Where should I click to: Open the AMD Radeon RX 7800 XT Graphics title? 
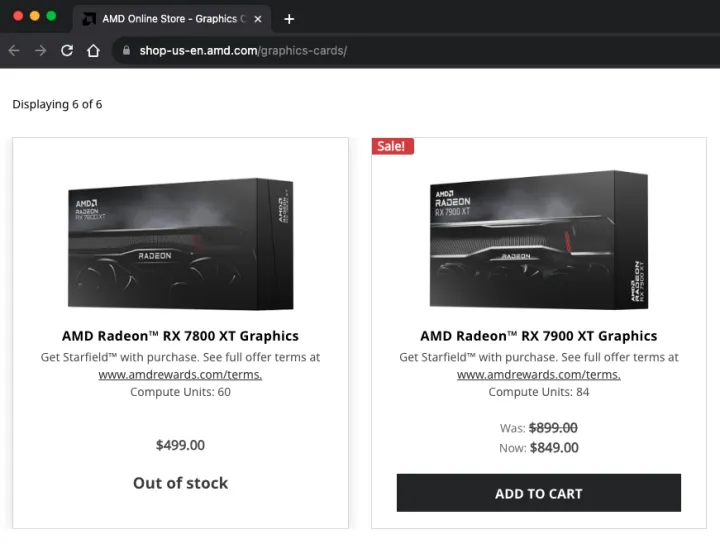[x=180, y=336]
